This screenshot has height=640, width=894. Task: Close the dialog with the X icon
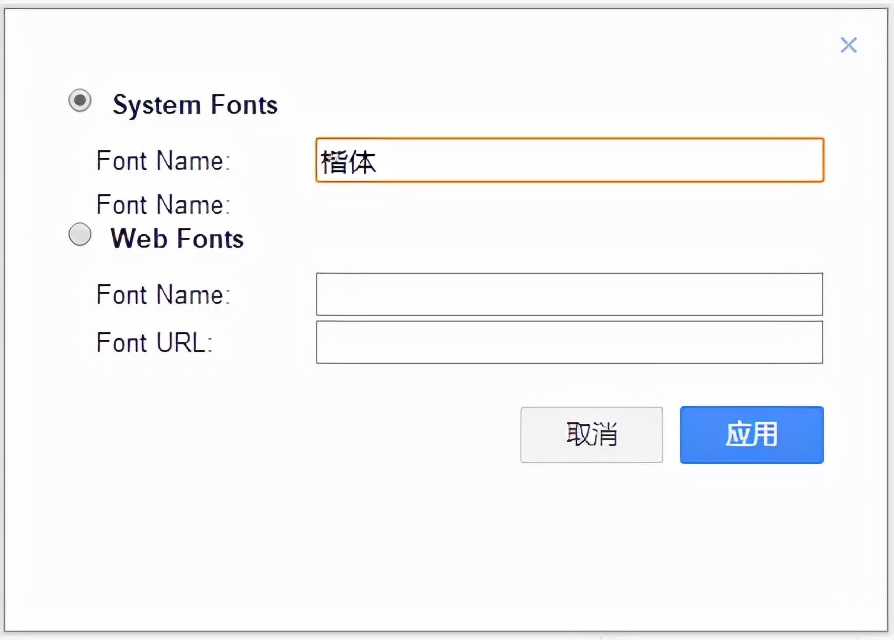point(848,45)
